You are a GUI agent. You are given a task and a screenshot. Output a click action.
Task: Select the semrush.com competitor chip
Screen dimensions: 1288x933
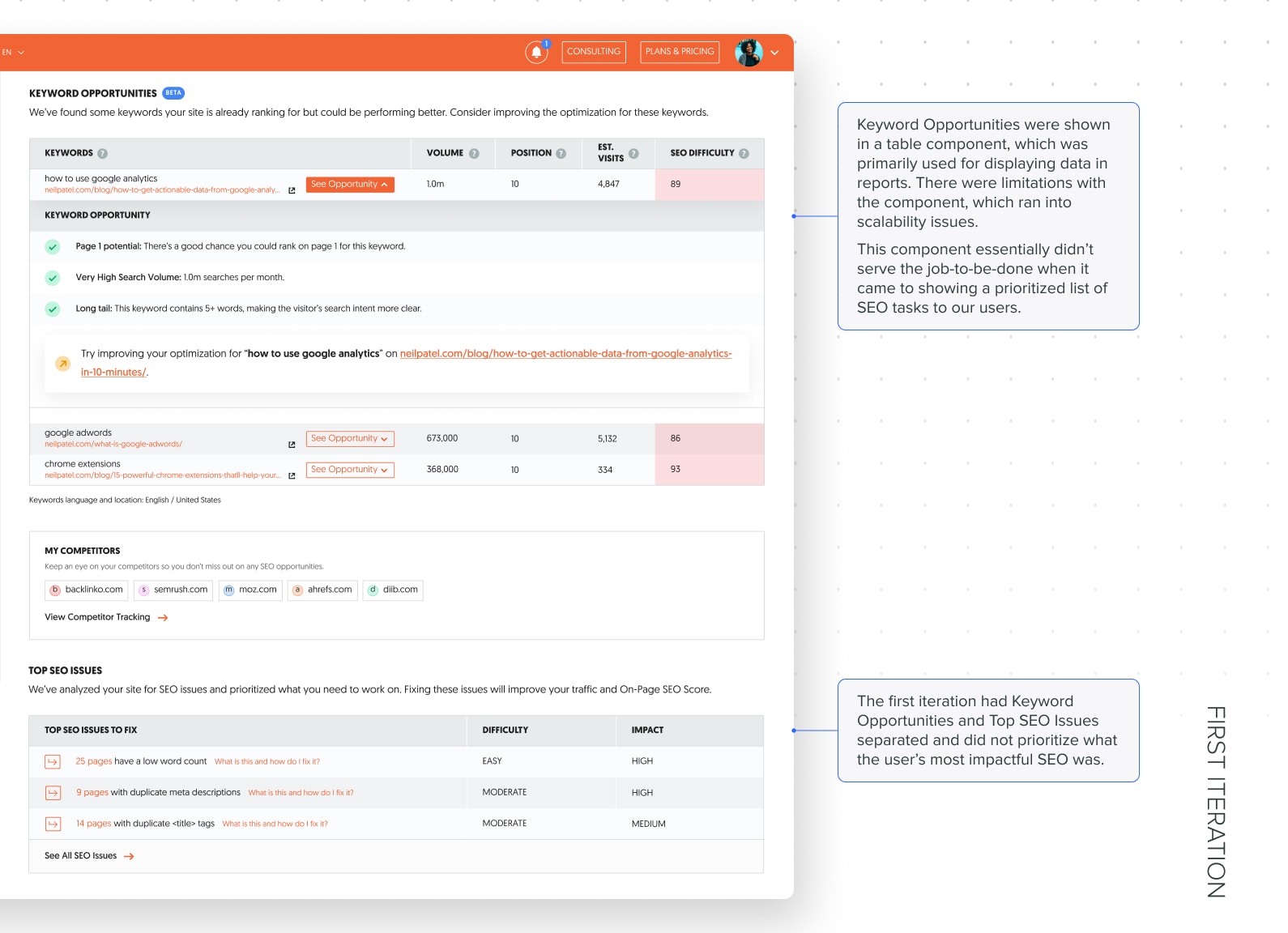click(173, 590)
